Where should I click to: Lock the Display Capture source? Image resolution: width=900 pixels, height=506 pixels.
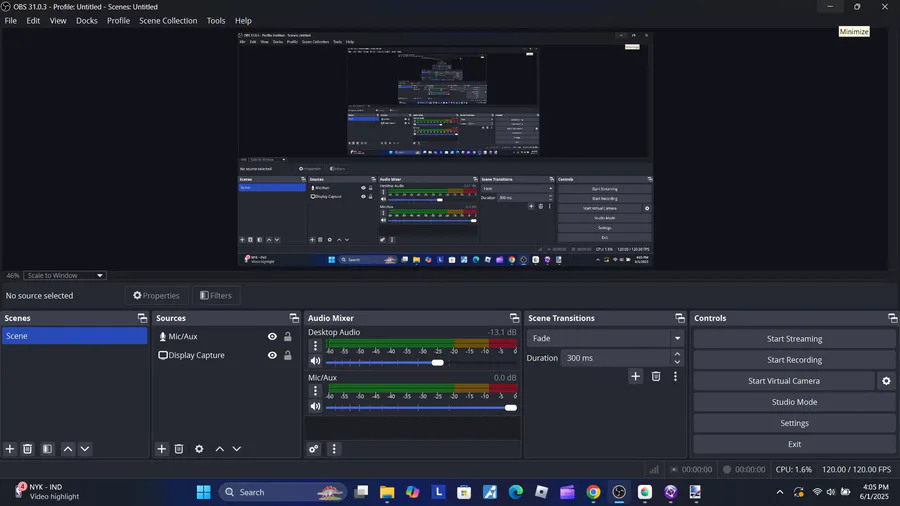[288, 355]
